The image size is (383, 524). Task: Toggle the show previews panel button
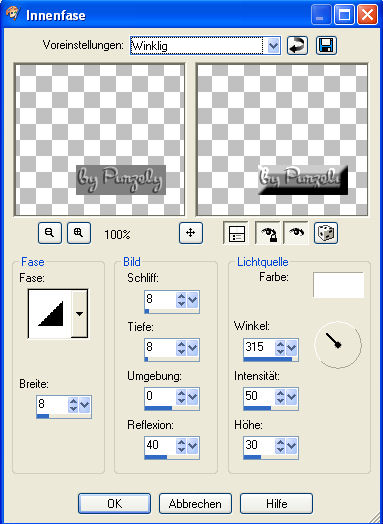point(237,233)
